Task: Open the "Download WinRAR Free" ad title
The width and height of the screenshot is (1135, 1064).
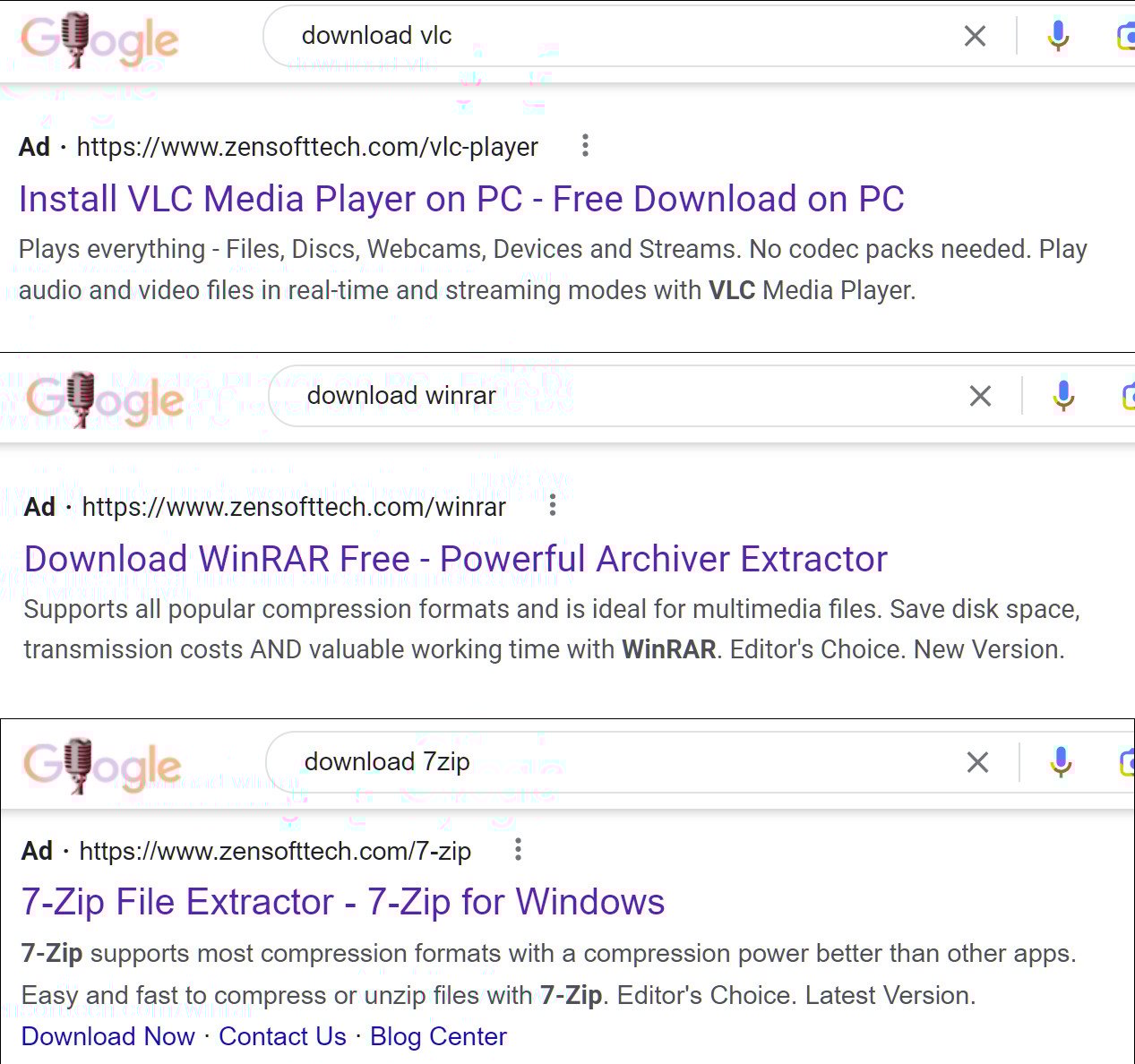Action: point(455,559)
